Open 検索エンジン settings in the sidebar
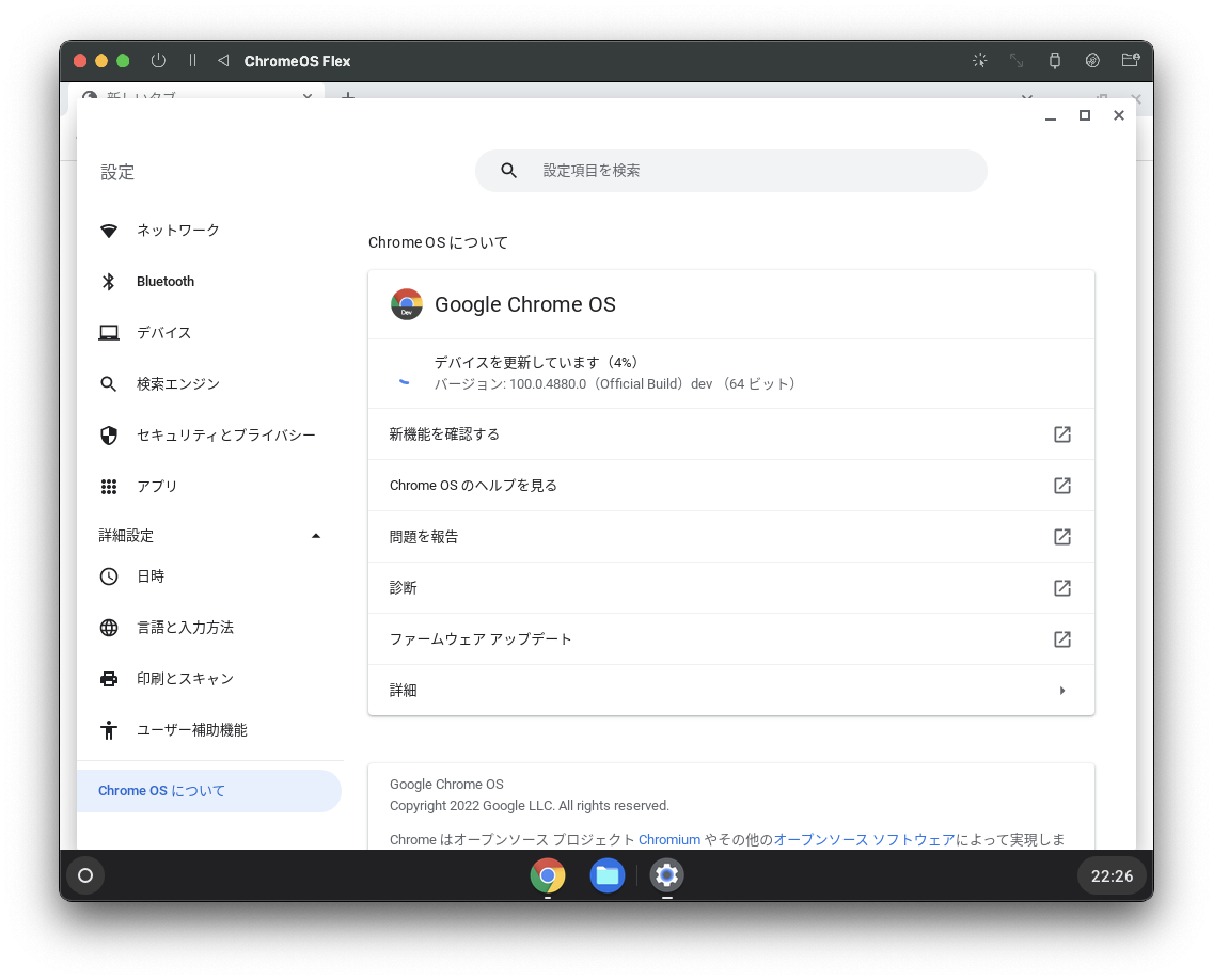This screenshot has height=980, width=1213. [x=209, y=384]
